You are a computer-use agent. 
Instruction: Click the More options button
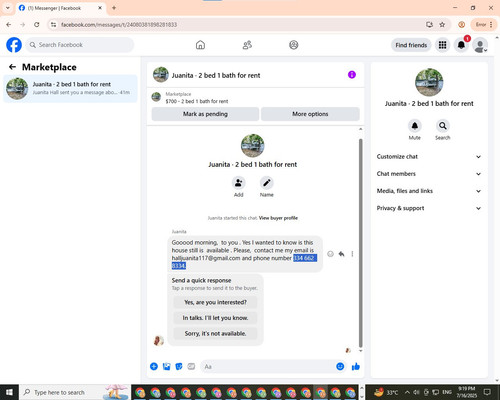310,114
